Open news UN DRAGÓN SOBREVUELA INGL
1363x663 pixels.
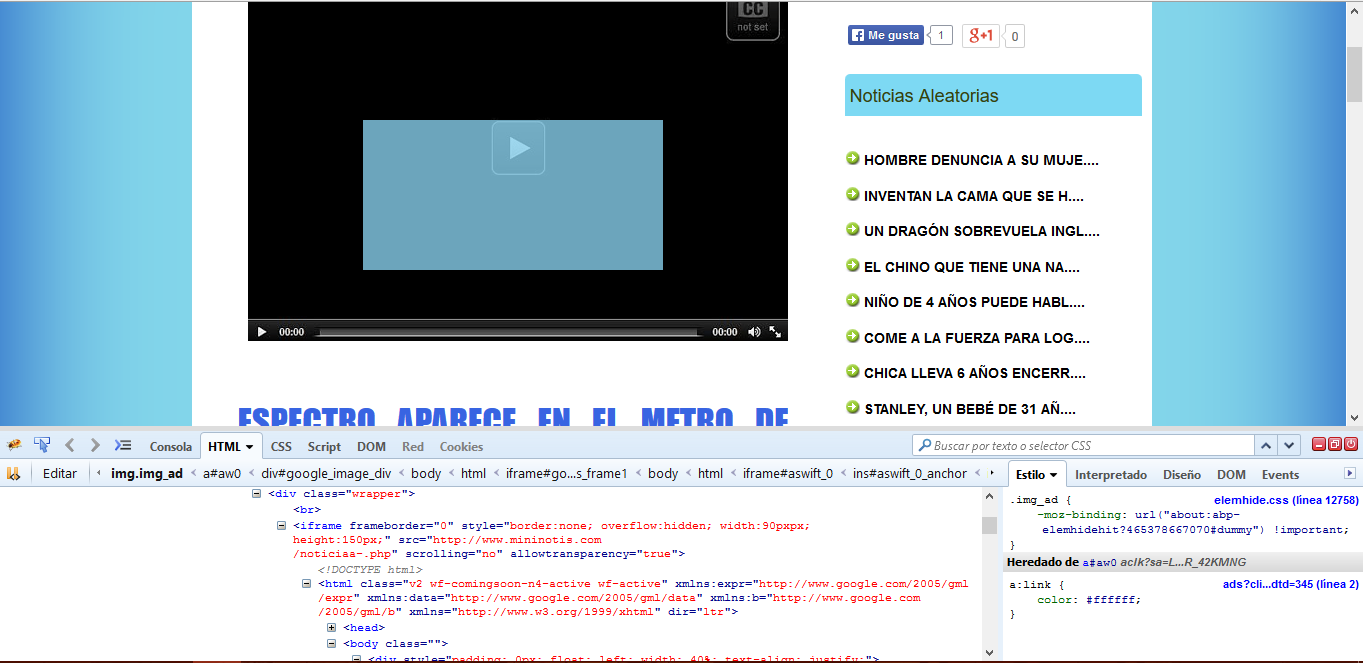pyautogui.click(x=981, y=231)
